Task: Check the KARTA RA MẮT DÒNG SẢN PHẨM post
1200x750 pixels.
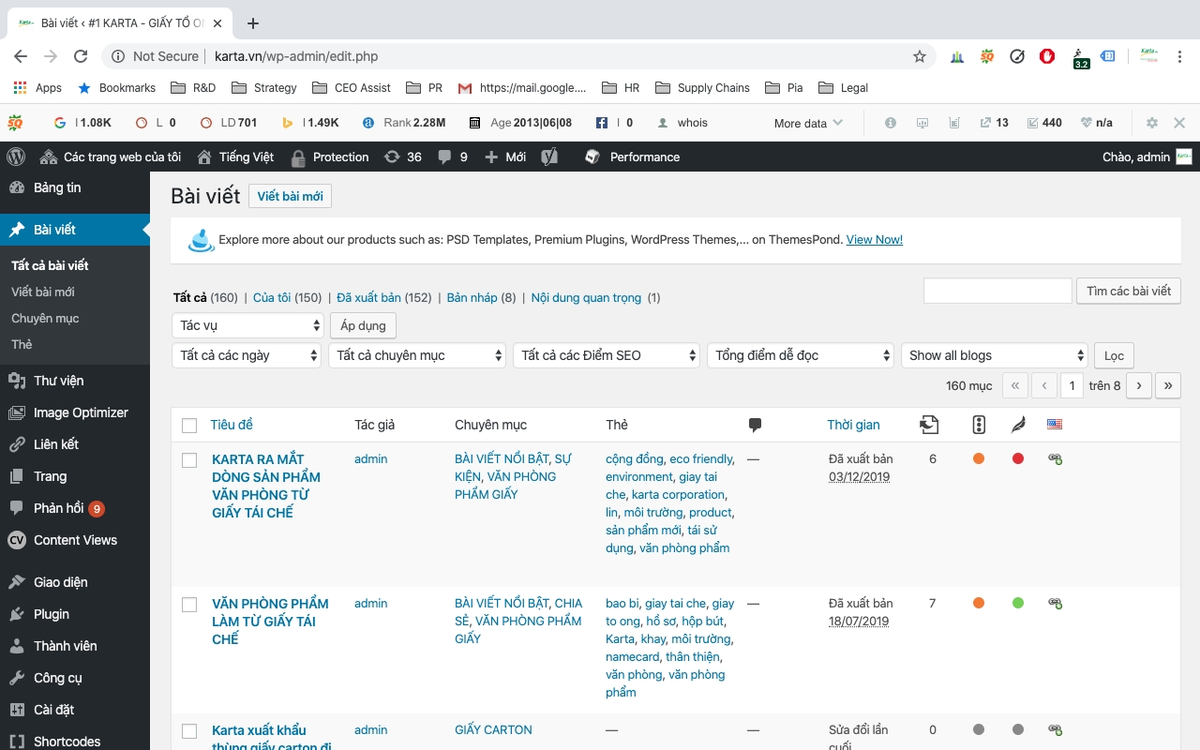Action: (x=190, y=460)
